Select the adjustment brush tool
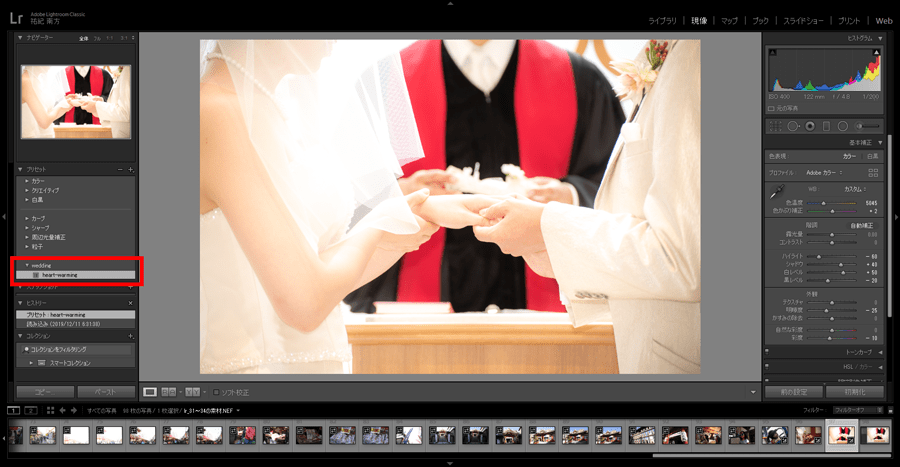 click(867, 126)
